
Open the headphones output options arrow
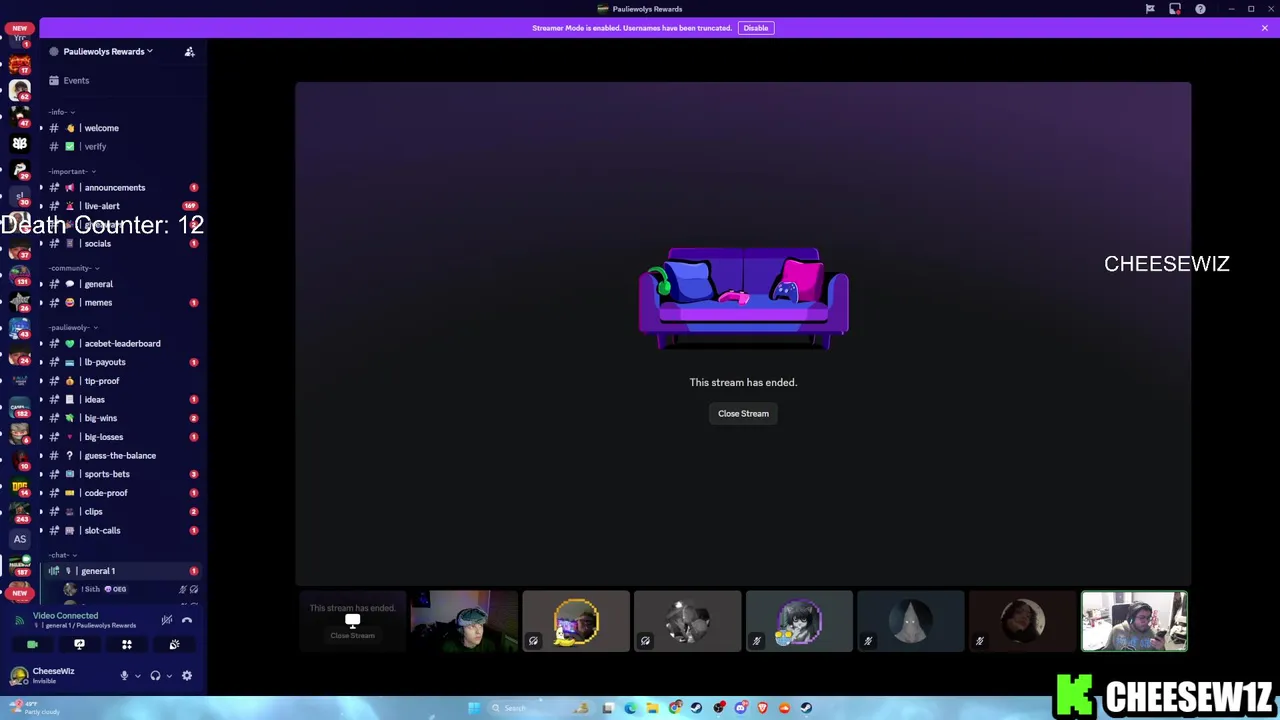tap(169, 676)
